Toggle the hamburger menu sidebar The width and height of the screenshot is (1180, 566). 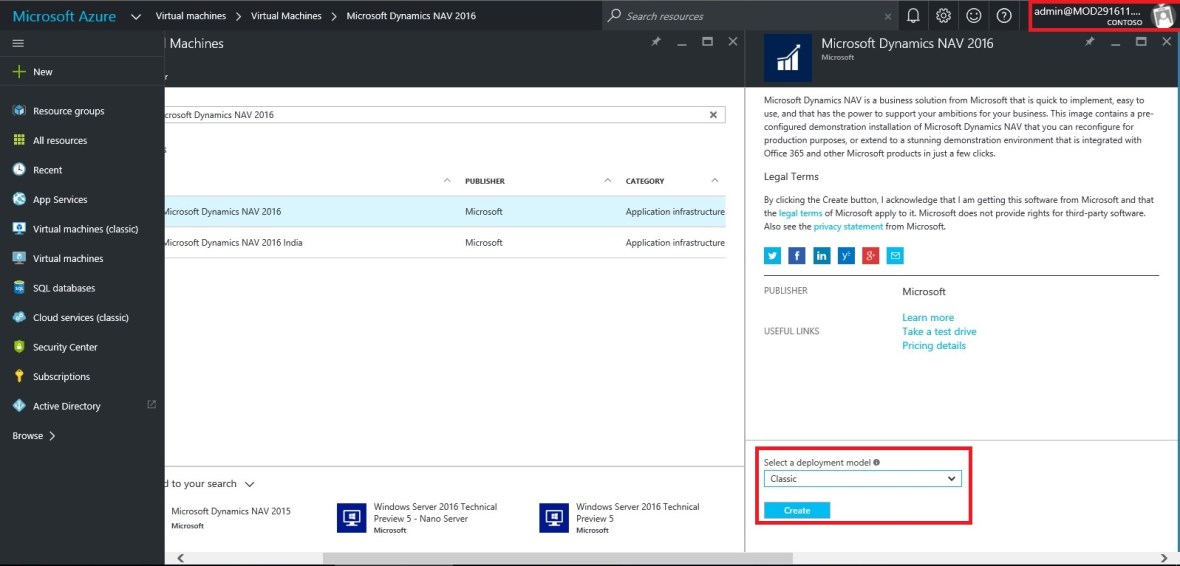coord(18,43)
